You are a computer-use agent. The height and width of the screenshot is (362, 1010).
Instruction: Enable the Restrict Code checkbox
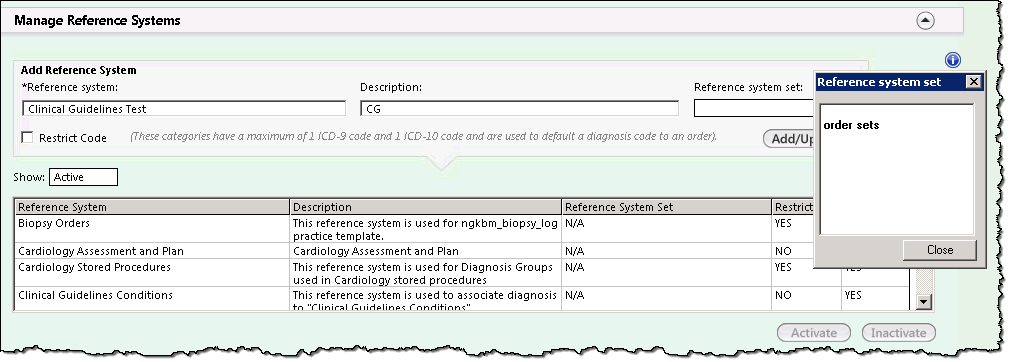pos(27,137)
